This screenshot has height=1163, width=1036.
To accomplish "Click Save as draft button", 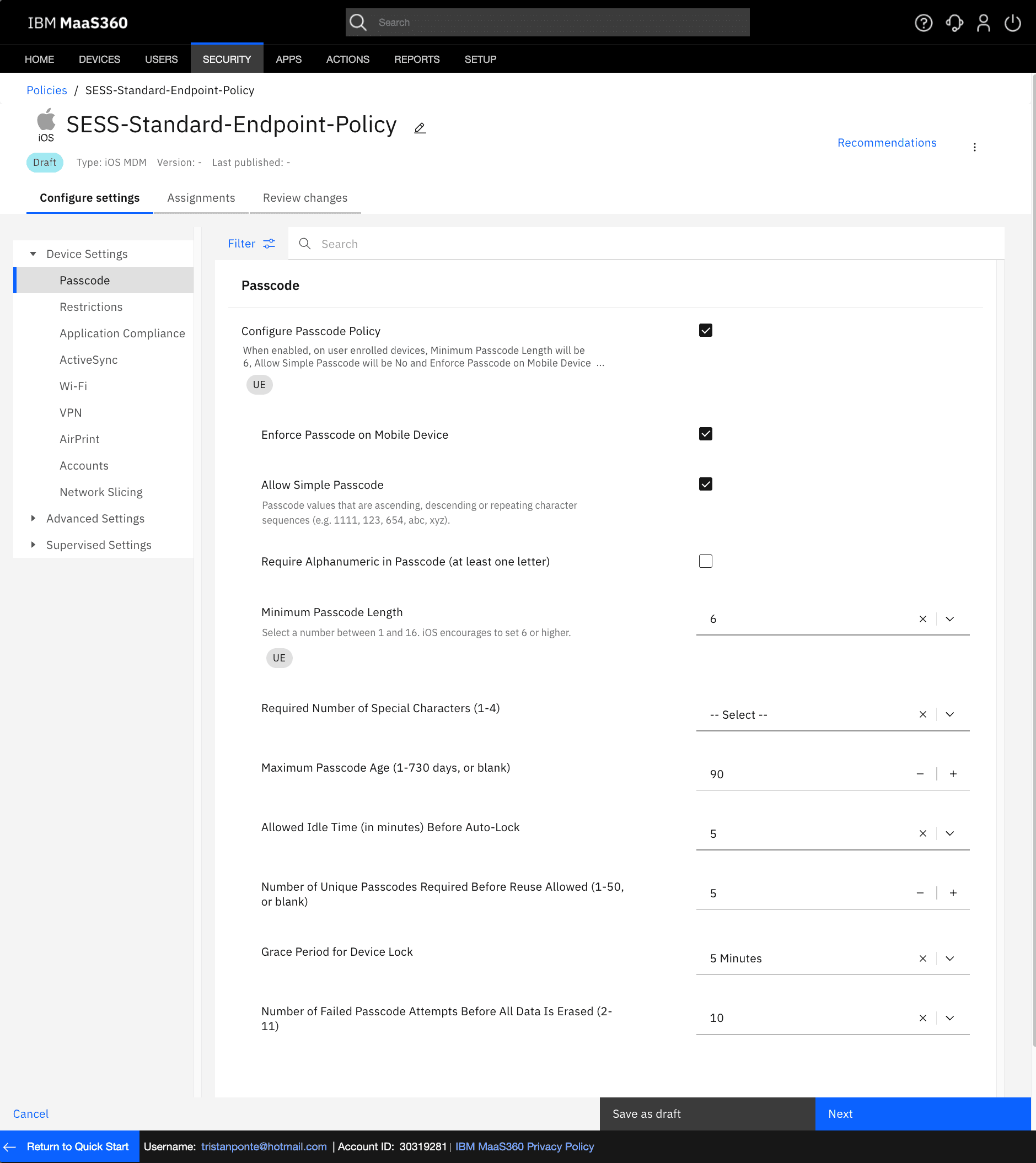I will tap(707, 1114).
